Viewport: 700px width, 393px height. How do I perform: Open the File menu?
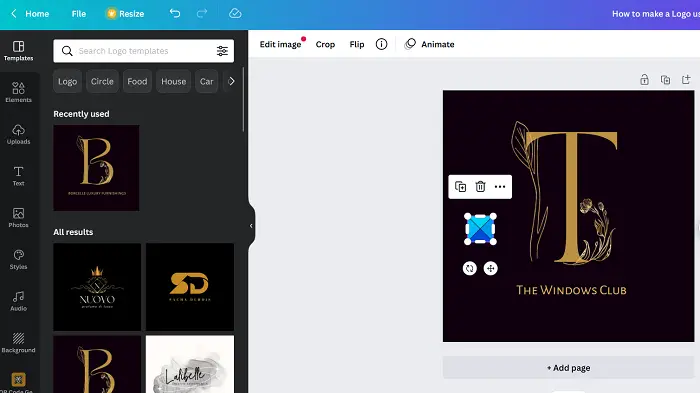click(x=79, y=14)
